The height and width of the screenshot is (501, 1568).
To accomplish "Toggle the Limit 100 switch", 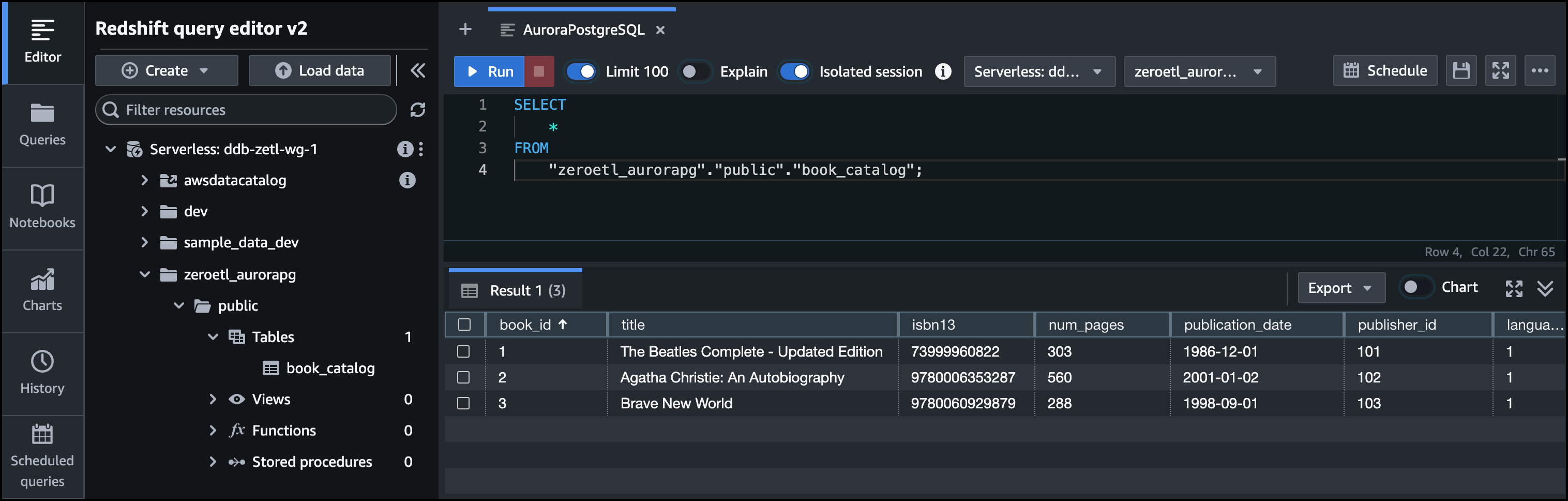I will (581, 71).
